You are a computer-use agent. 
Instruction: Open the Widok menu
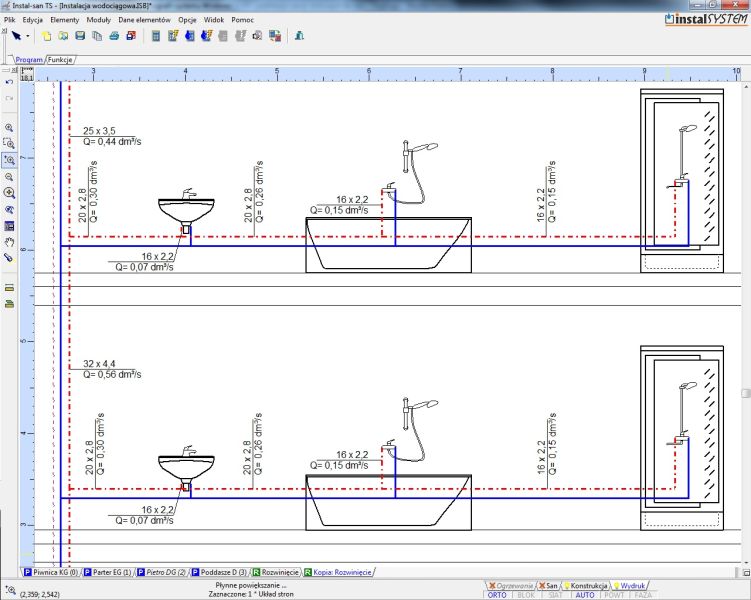click(214, 20)
